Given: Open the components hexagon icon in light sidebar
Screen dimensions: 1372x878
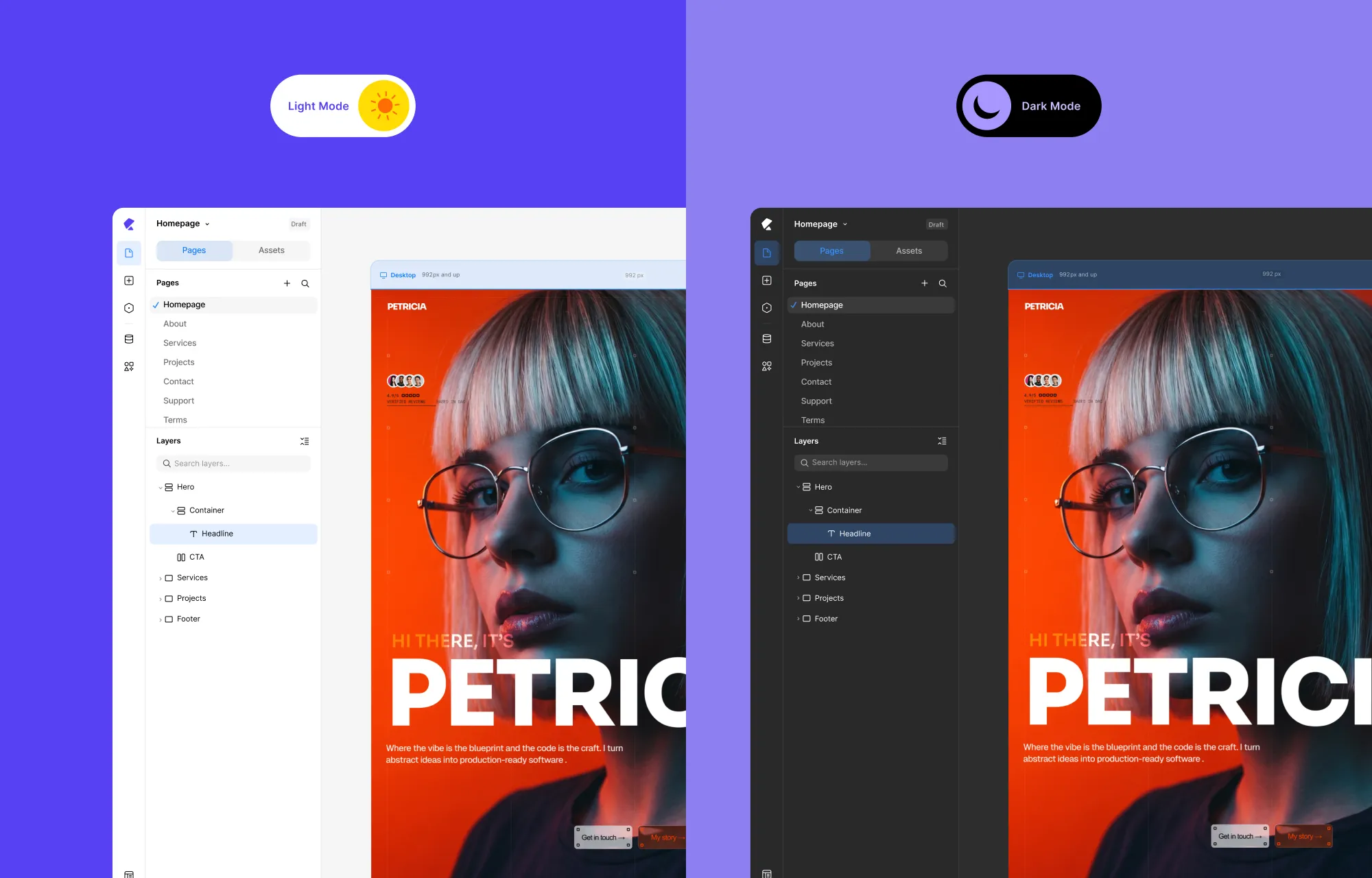Looking at the screenshot, I should click(x=129, y=308).
